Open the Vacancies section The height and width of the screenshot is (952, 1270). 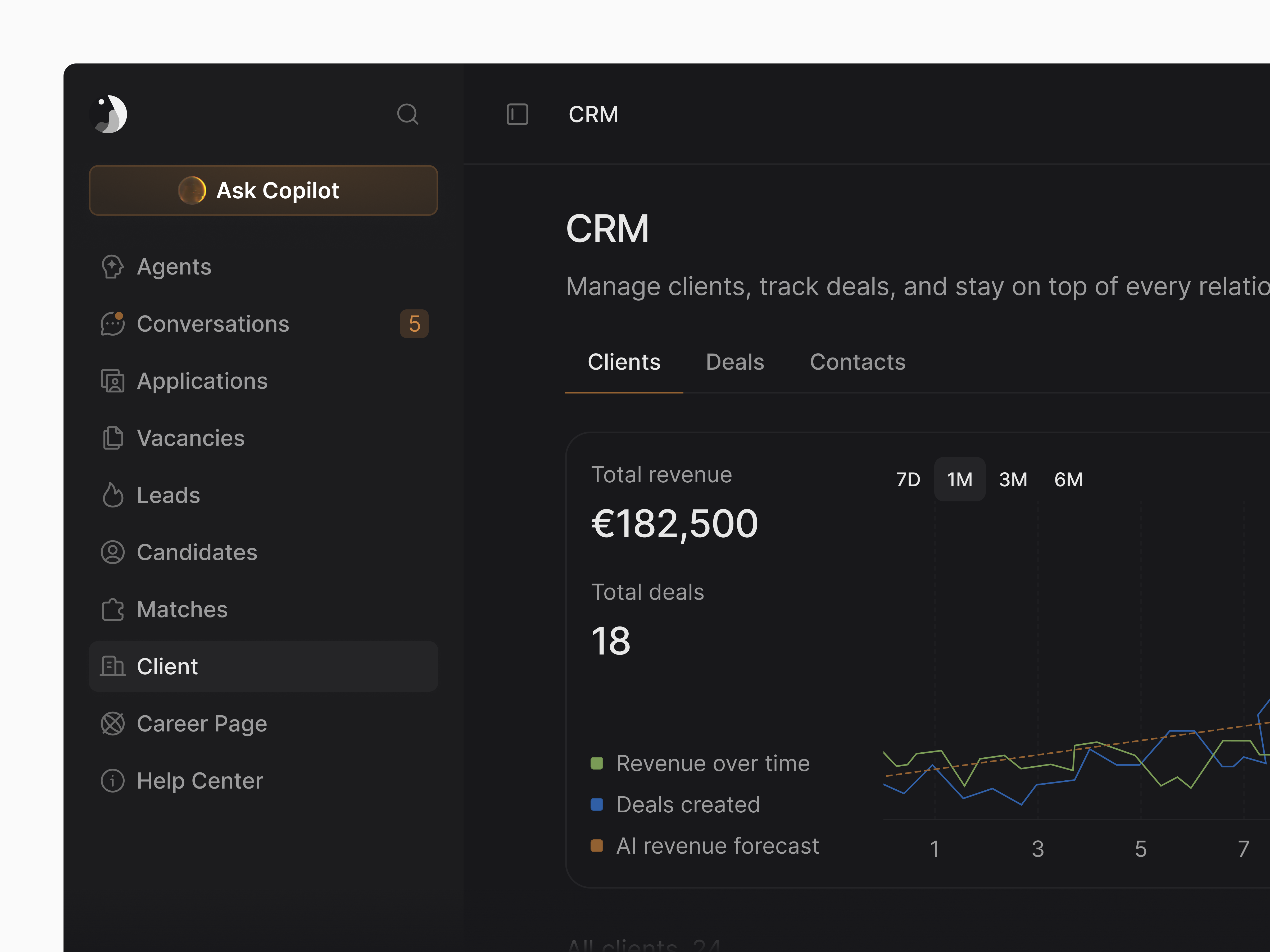[x=264, y=438]
